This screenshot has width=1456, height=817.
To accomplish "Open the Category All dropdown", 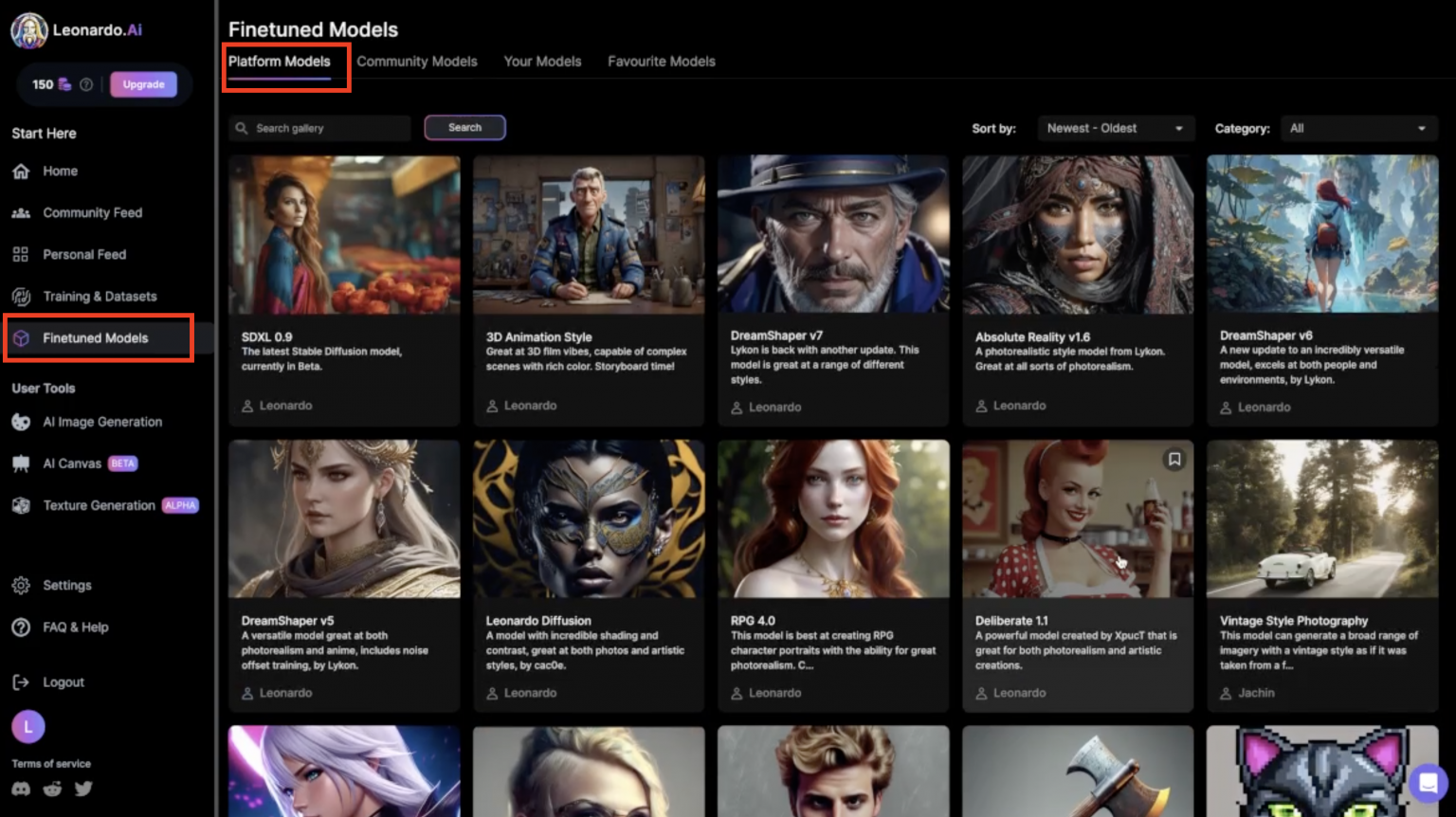I will pos(1358,129).
